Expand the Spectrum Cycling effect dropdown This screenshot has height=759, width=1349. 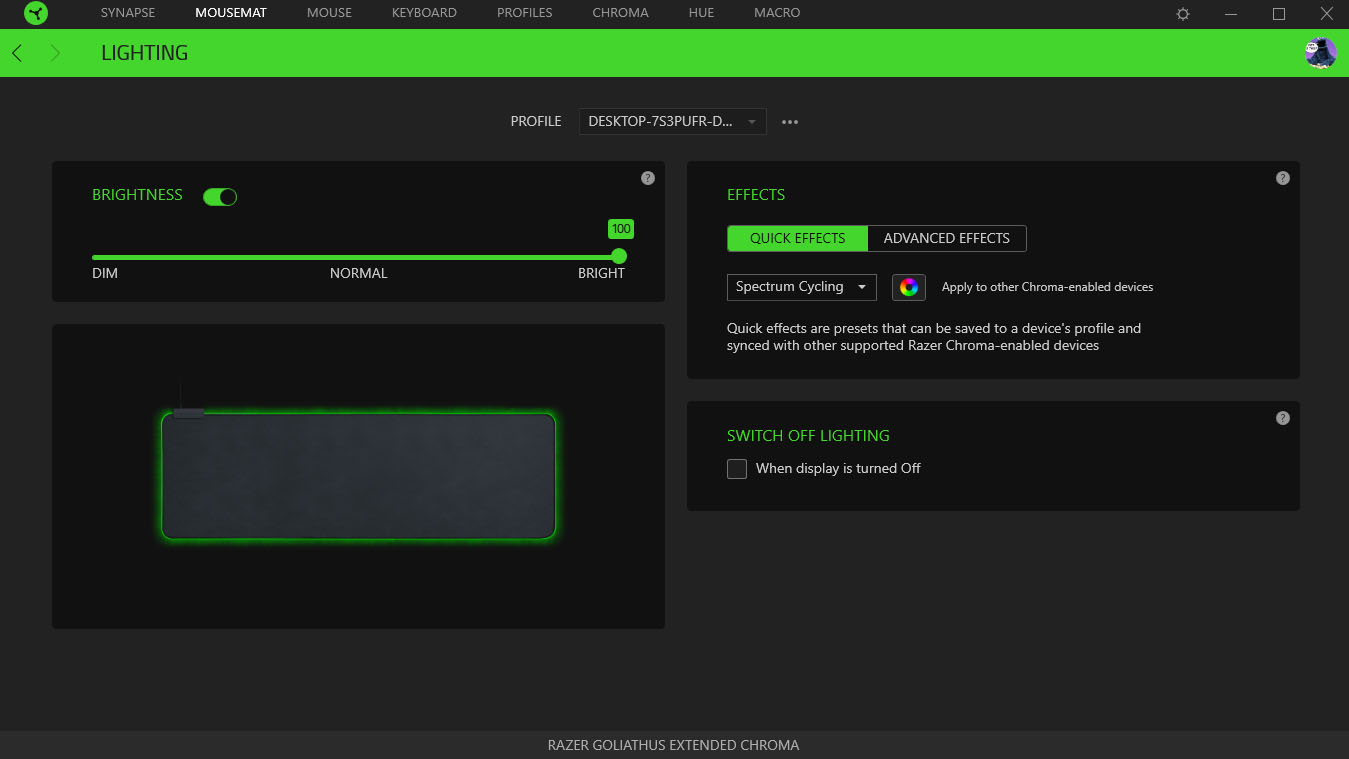click(x=801, y=287)
